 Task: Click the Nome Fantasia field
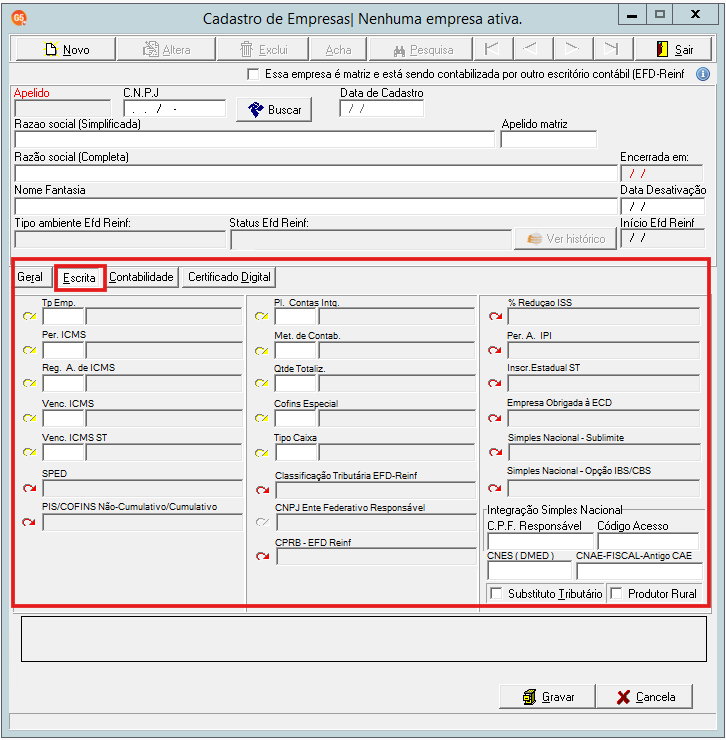tap(316, 206)
